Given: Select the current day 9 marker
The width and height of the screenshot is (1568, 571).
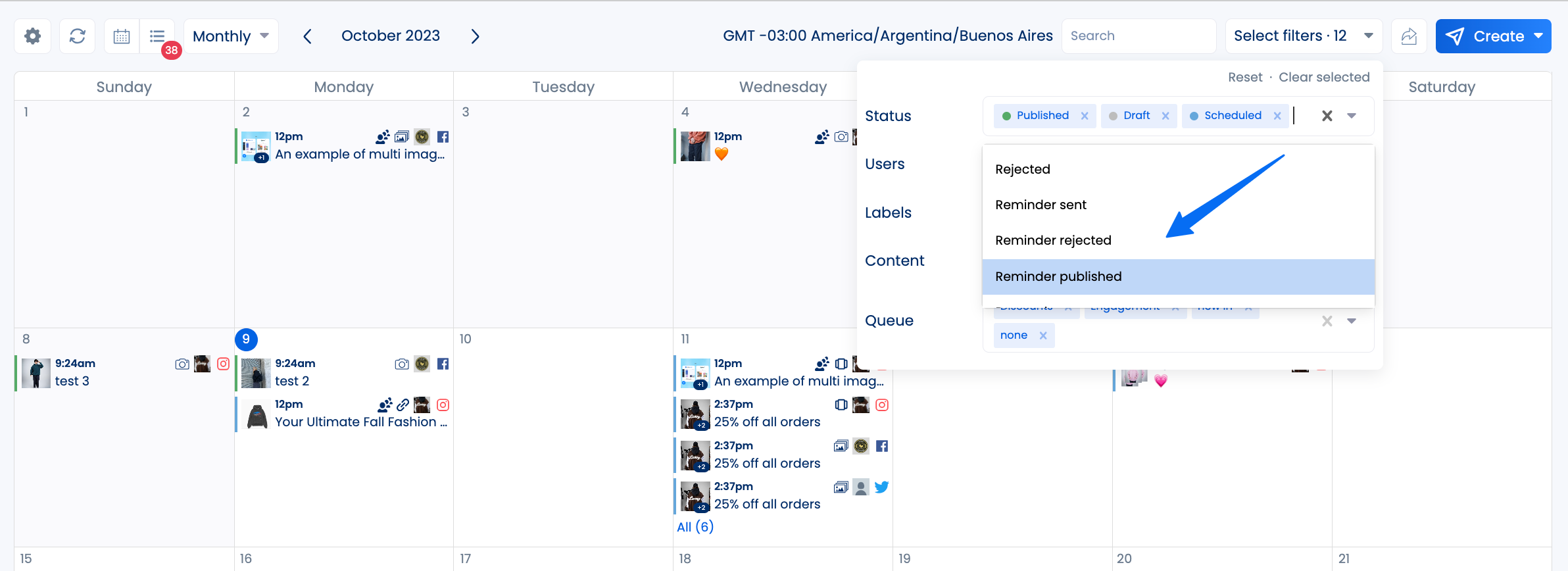Looking at the screenshot, I should 246,339.
